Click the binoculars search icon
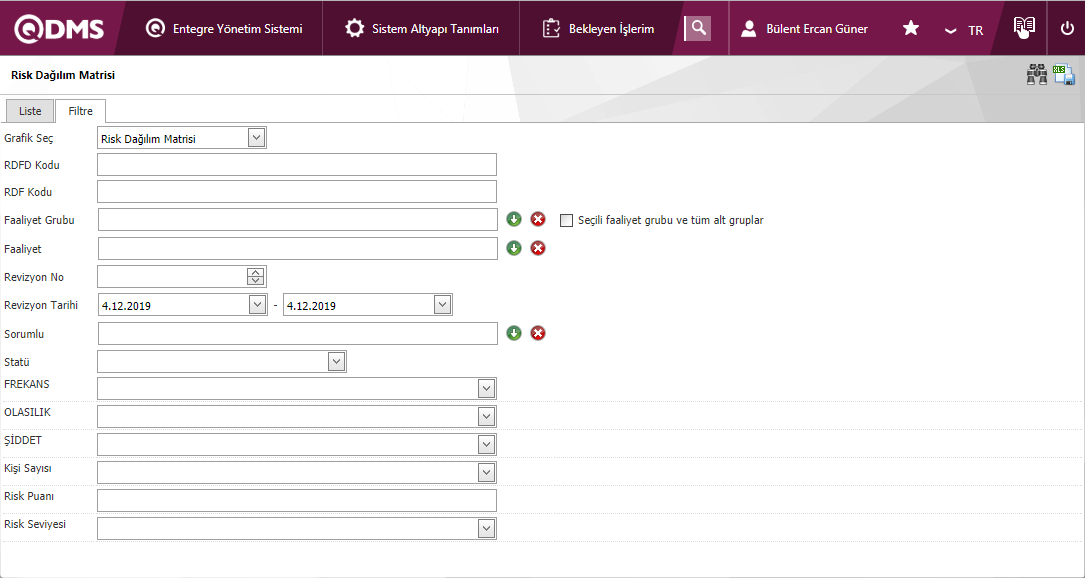 [x=1037, y=75]
